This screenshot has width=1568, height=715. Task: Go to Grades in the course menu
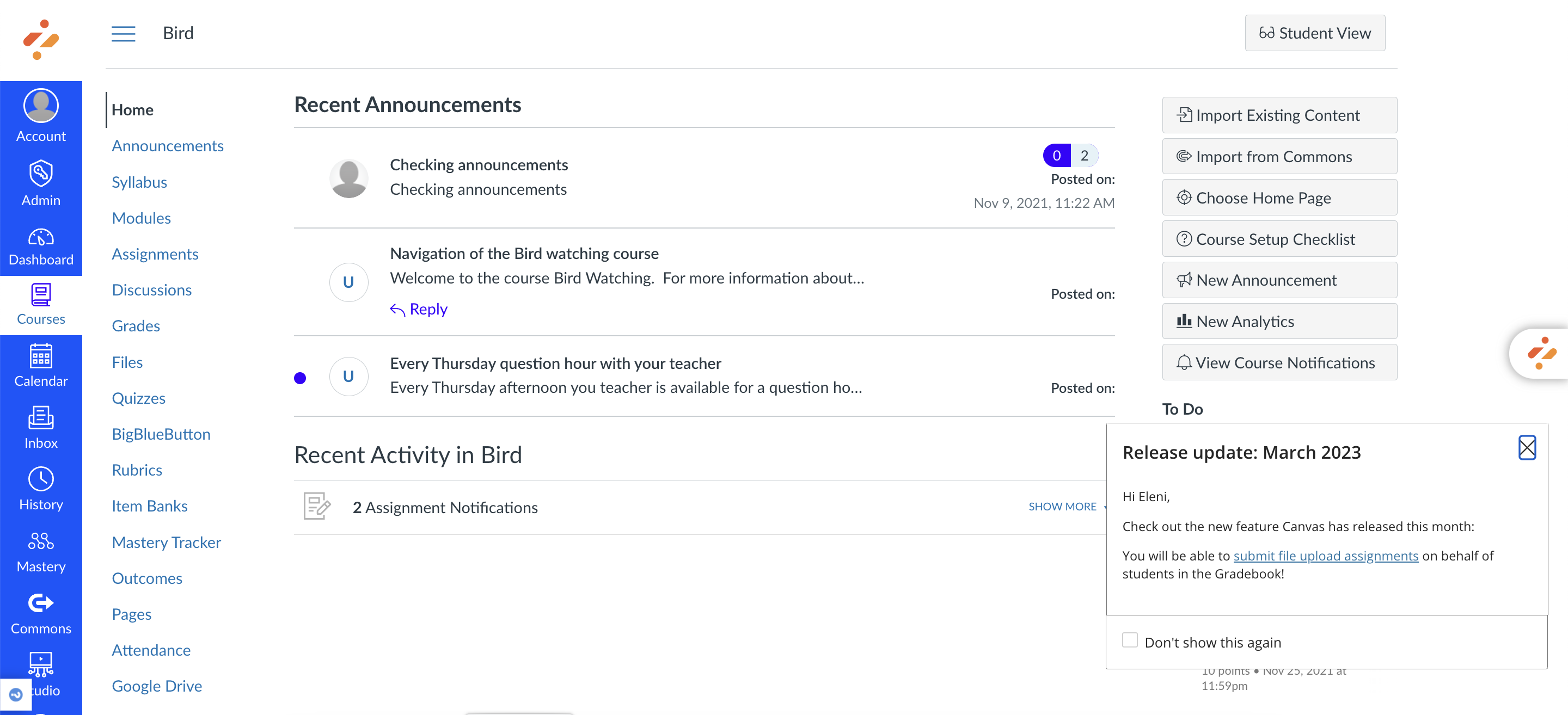136,325
